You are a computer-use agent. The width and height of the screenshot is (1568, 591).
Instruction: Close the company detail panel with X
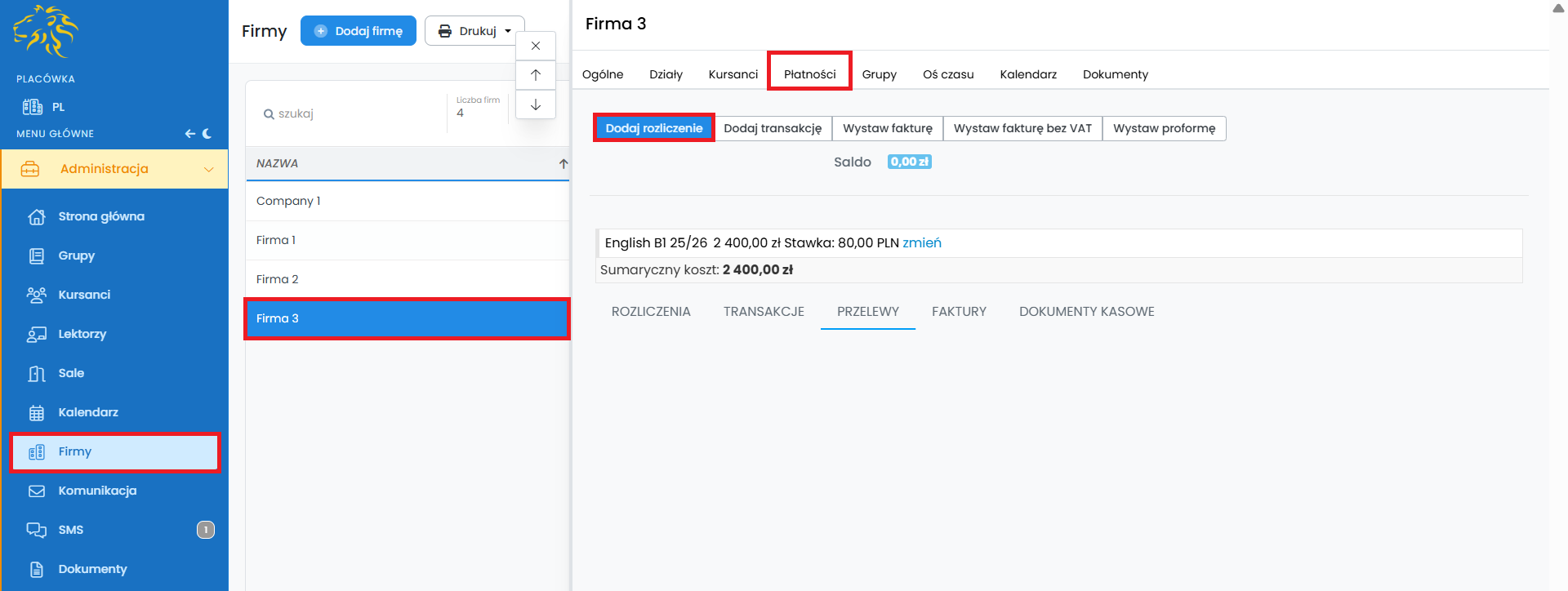(536, 46)
